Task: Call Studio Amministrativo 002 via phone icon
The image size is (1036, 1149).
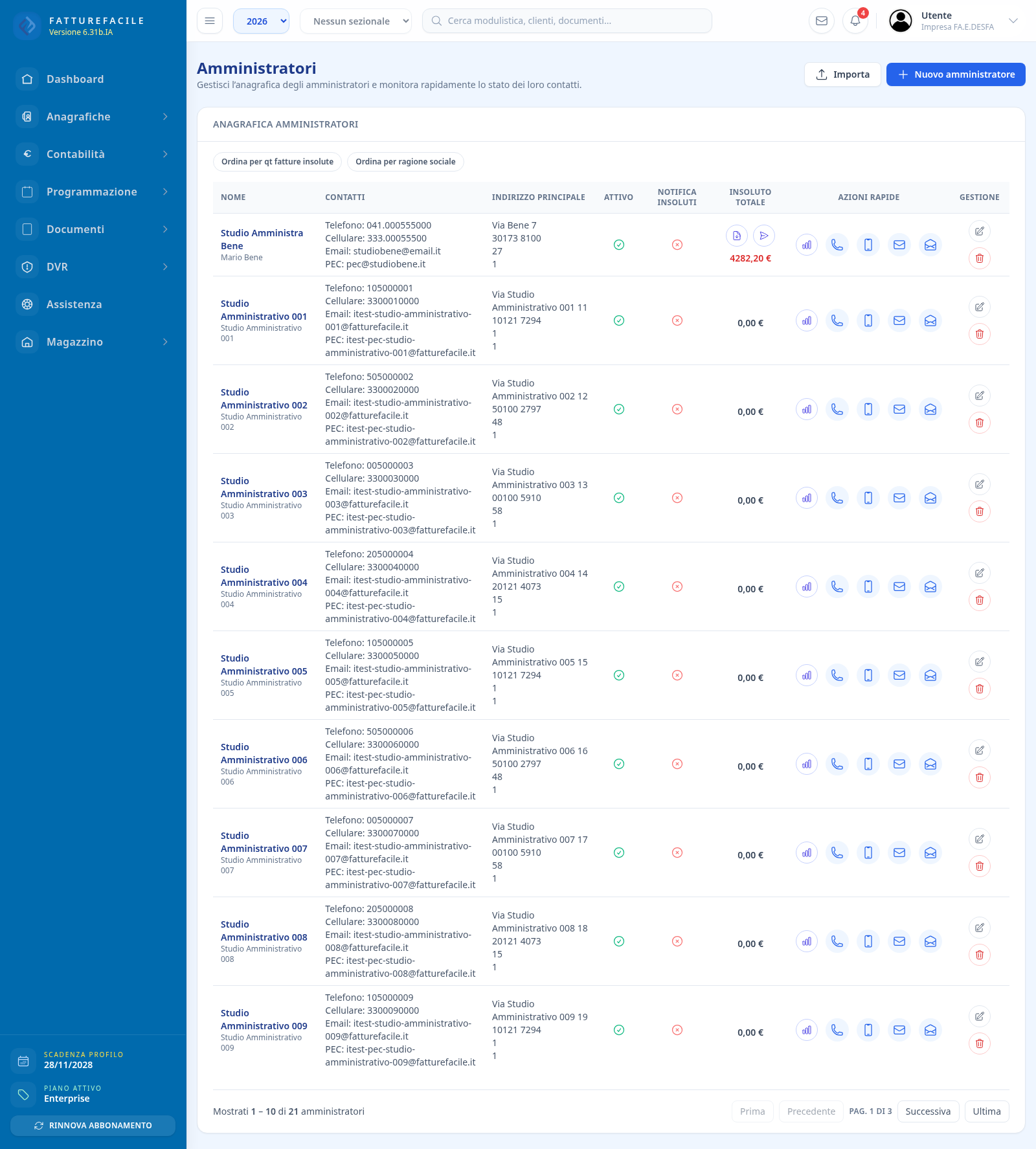Action: point(837,409)
